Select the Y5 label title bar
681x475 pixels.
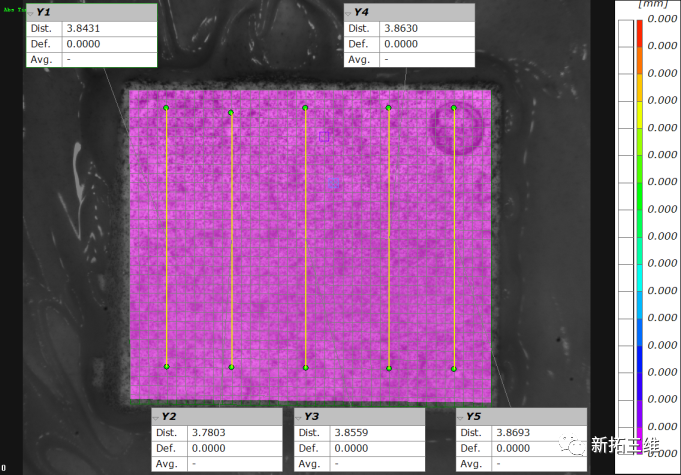pyautogui.click(x=521, y=417)
